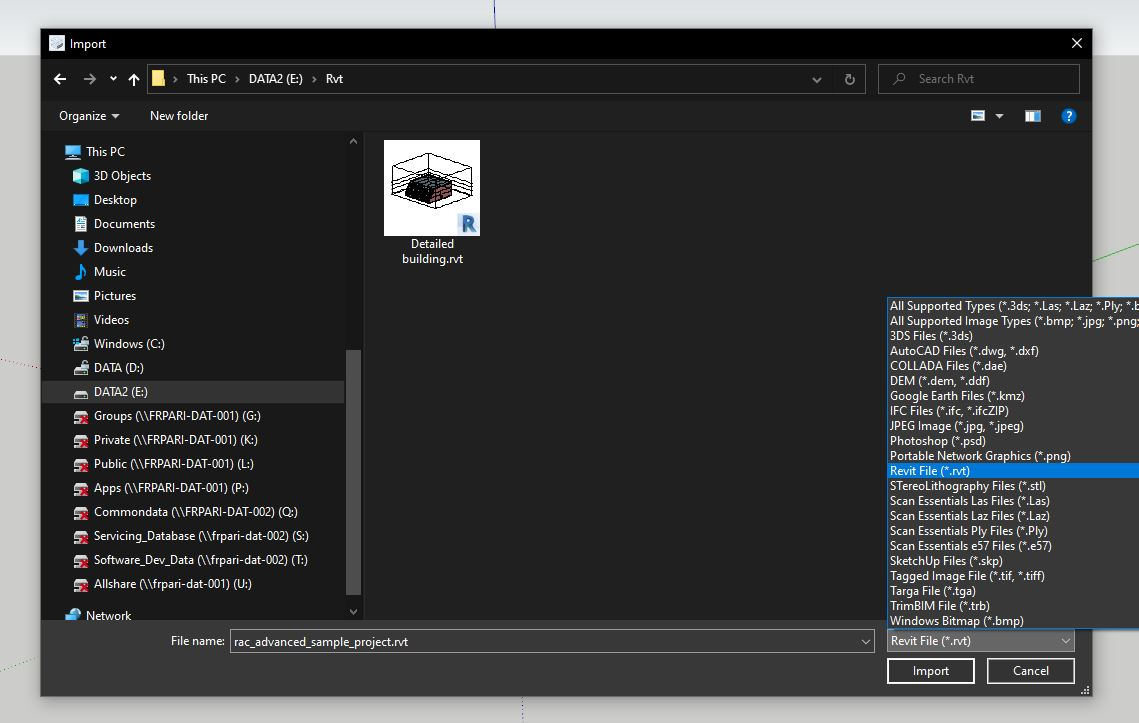Toggle the preview pane icon
The width and height of the screenshot is (1139, 723).
click(1032, 116)
